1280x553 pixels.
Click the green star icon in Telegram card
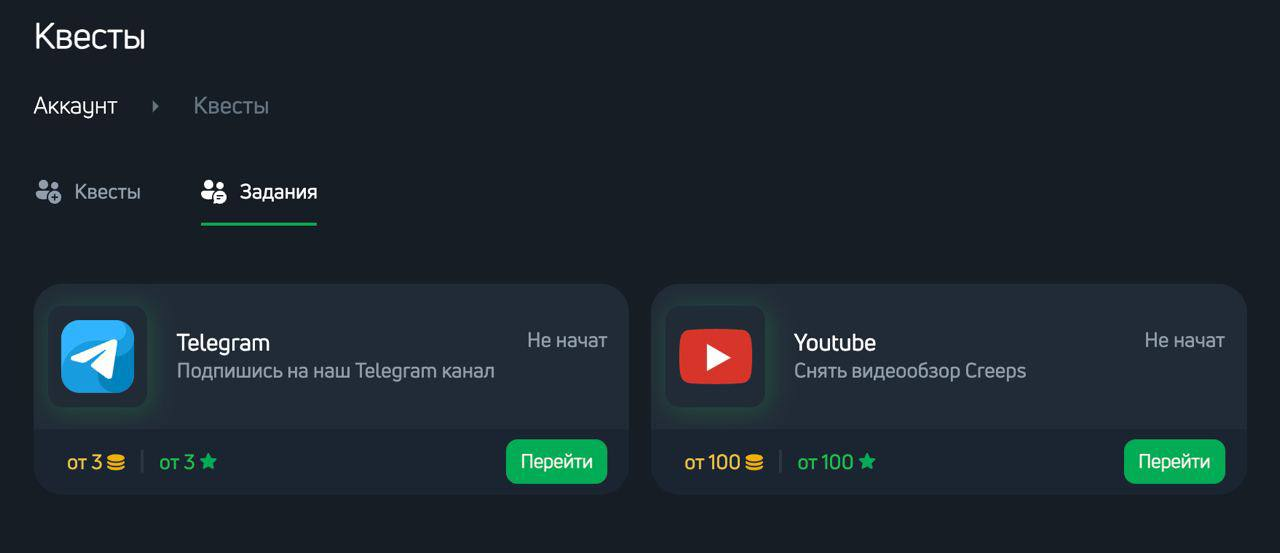click(x=208, y=462)
